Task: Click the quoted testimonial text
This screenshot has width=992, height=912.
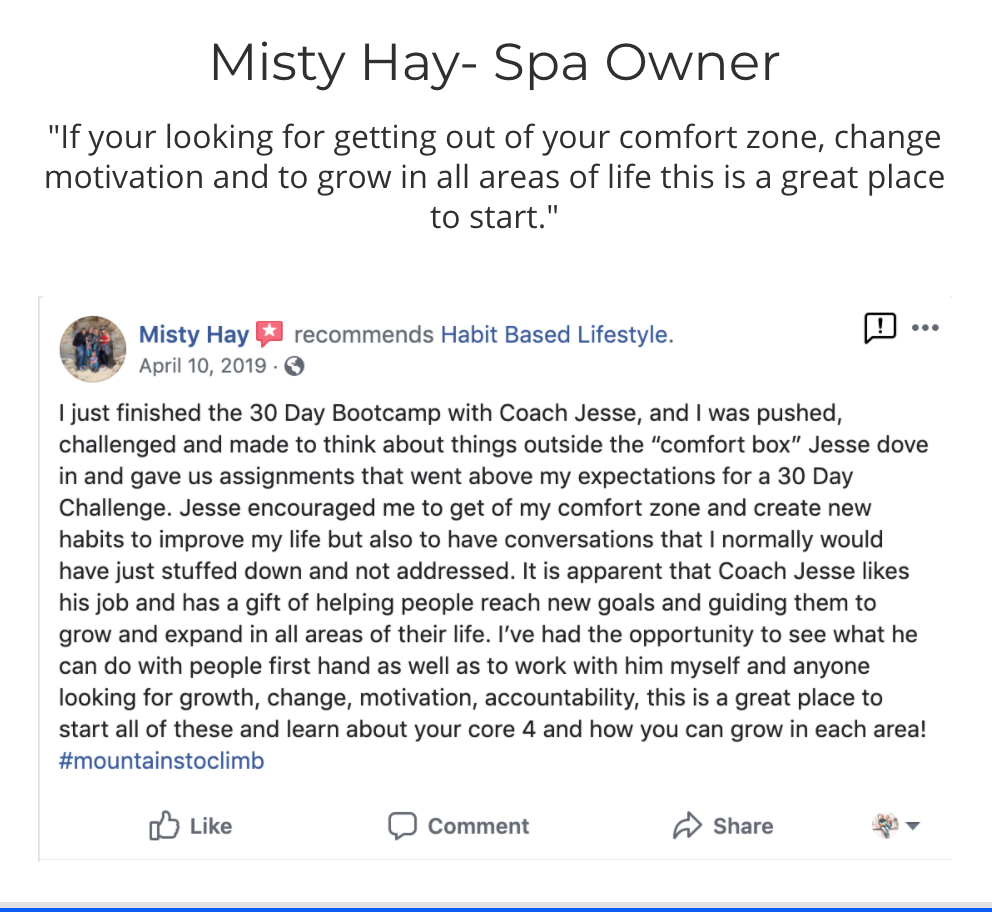Action: pos(495,176)
